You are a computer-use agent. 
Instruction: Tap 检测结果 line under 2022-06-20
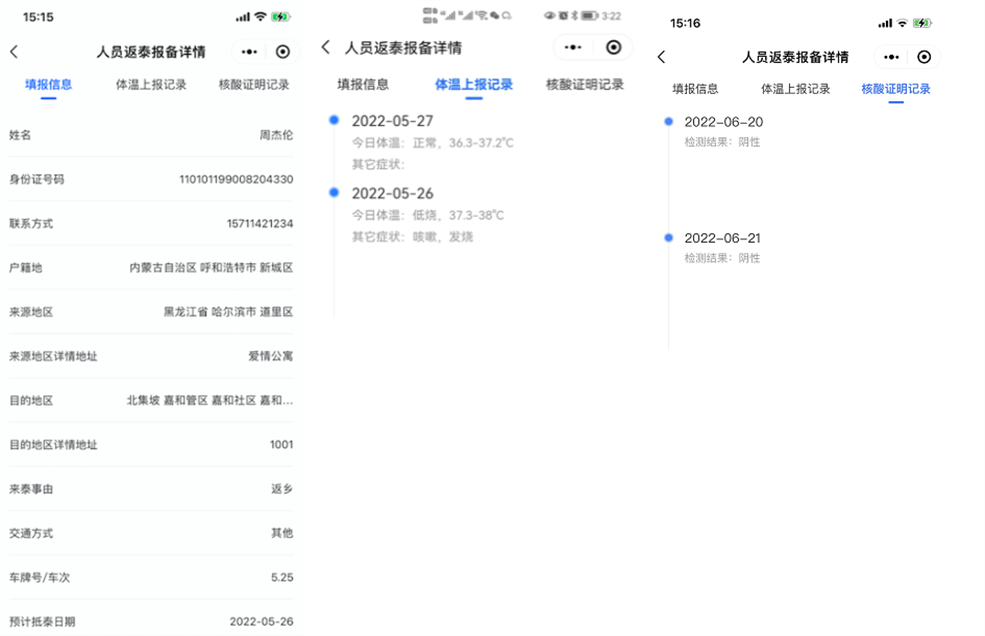coord(722,142)
